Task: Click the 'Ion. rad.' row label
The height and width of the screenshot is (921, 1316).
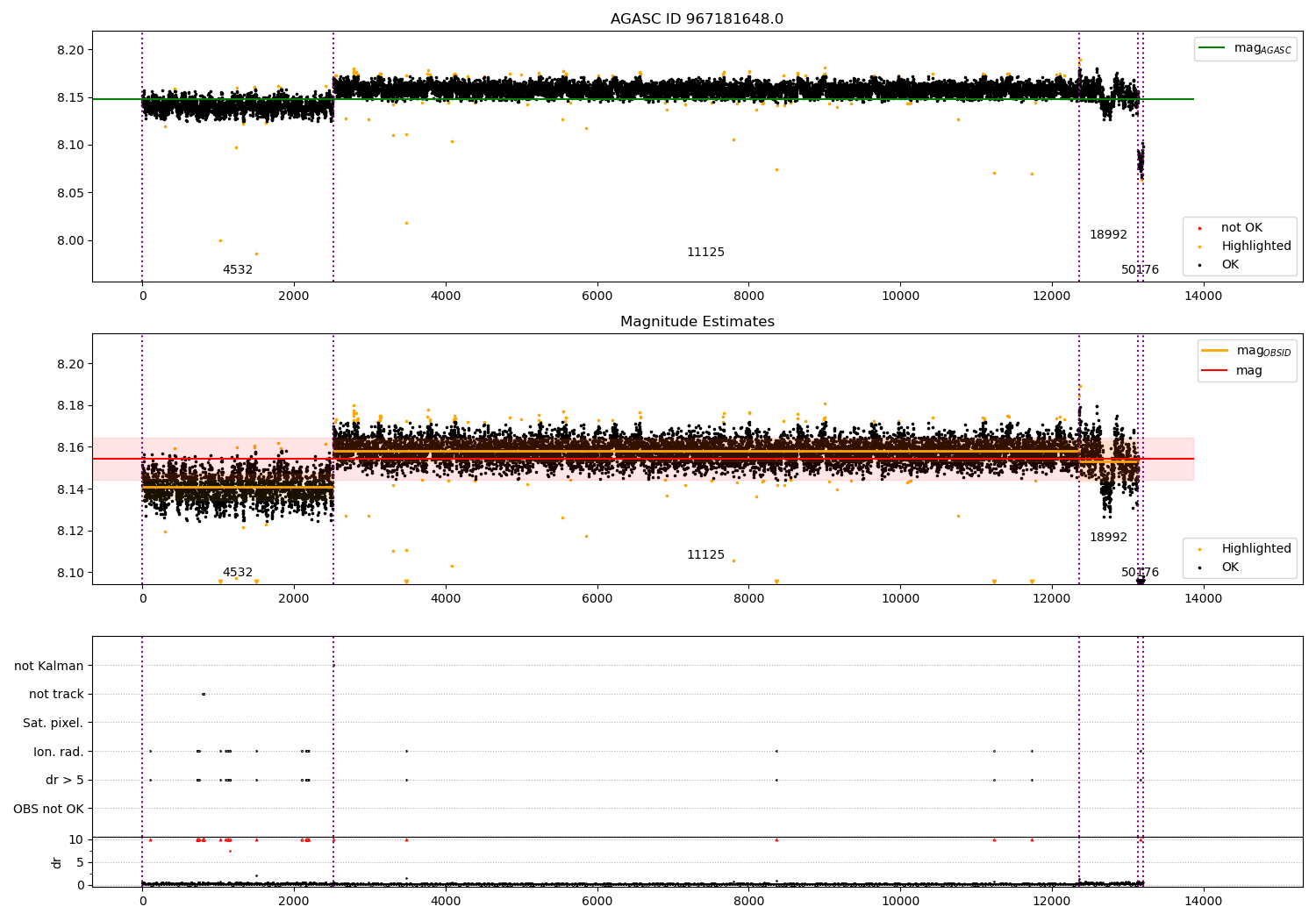Action: click(59, 752)
